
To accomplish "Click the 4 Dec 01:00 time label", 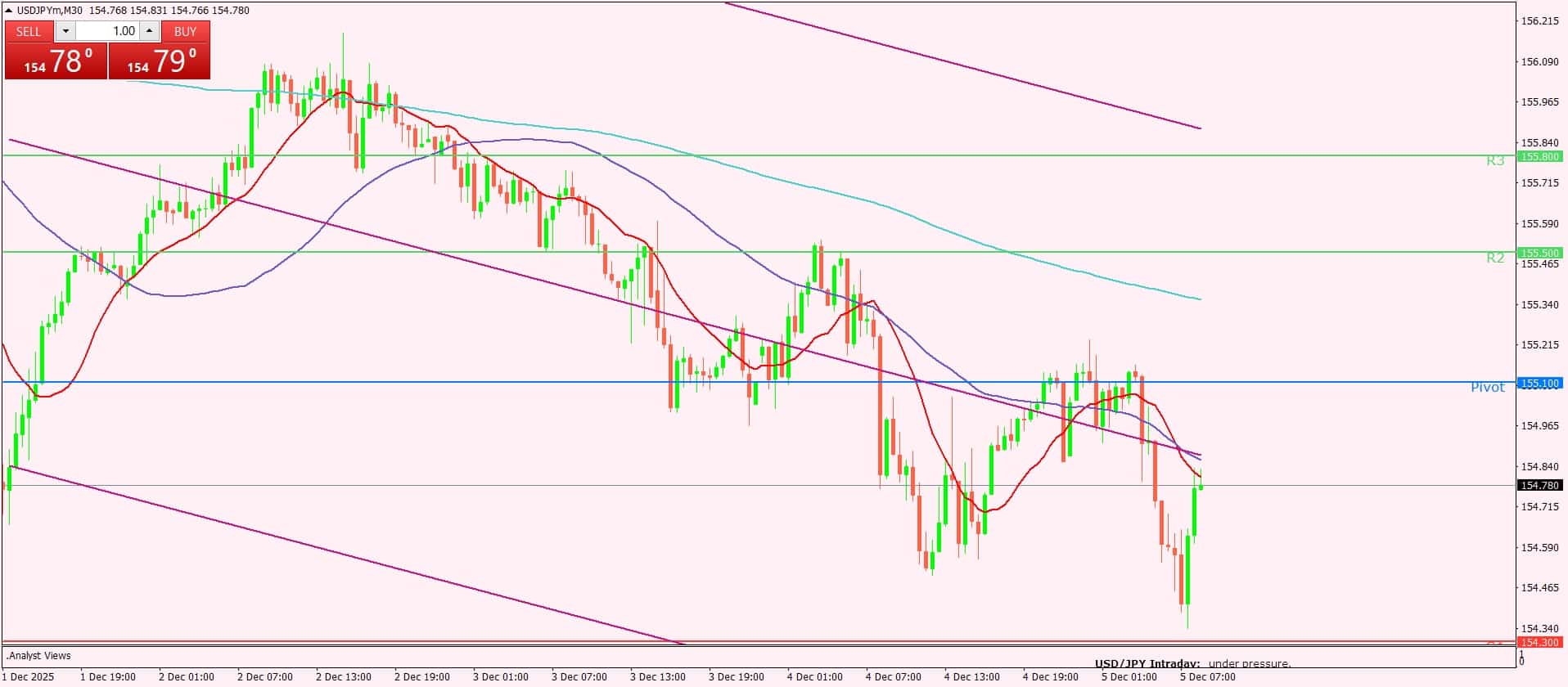I will (815, 677).
